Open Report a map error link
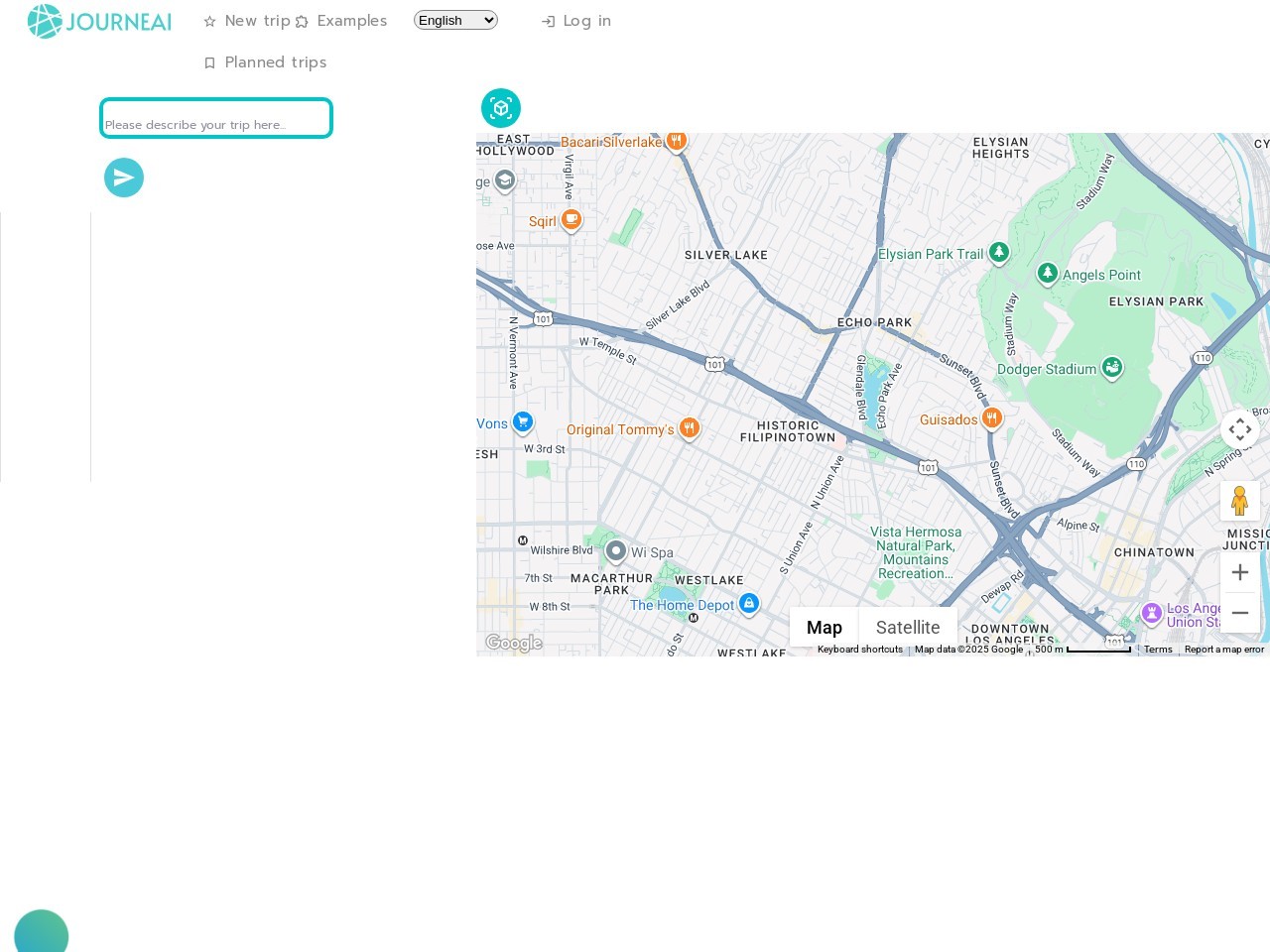This screenshot has width=1270, height=952. pos(1223,650)
